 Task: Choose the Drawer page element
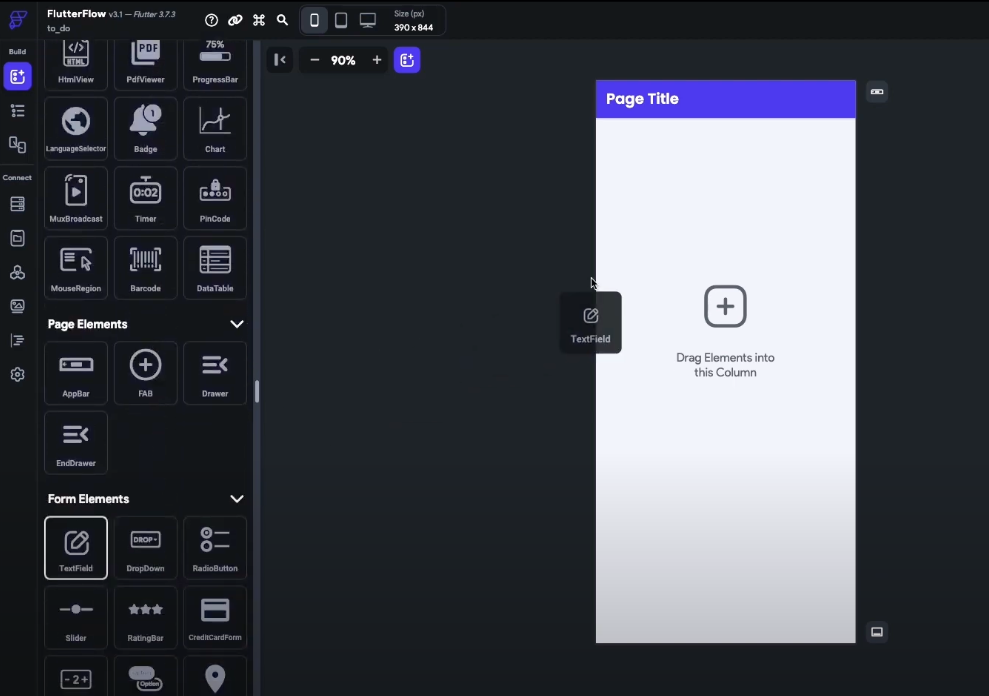(215, 373)
